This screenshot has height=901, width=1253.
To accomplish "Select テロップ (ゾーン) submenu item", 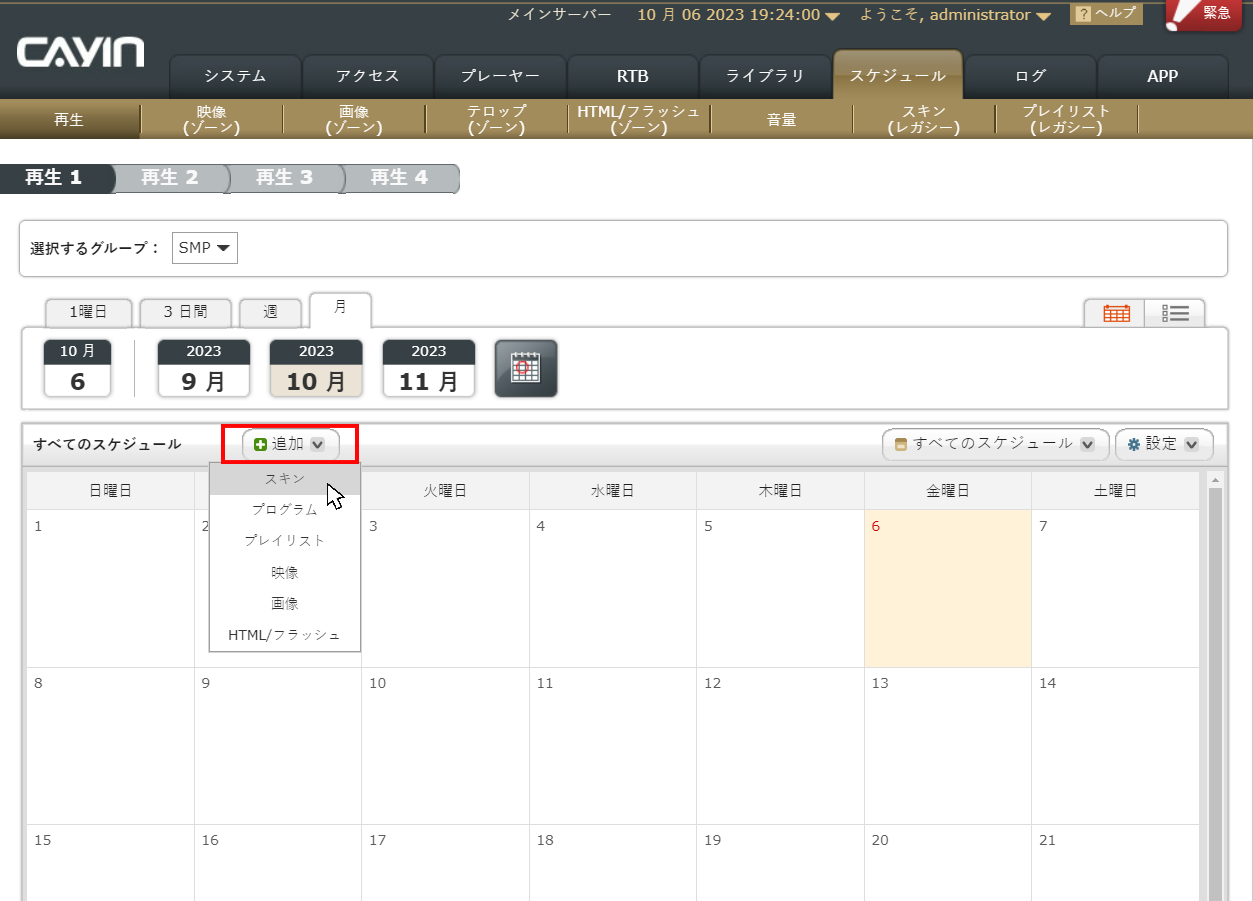I will (497, 120).
